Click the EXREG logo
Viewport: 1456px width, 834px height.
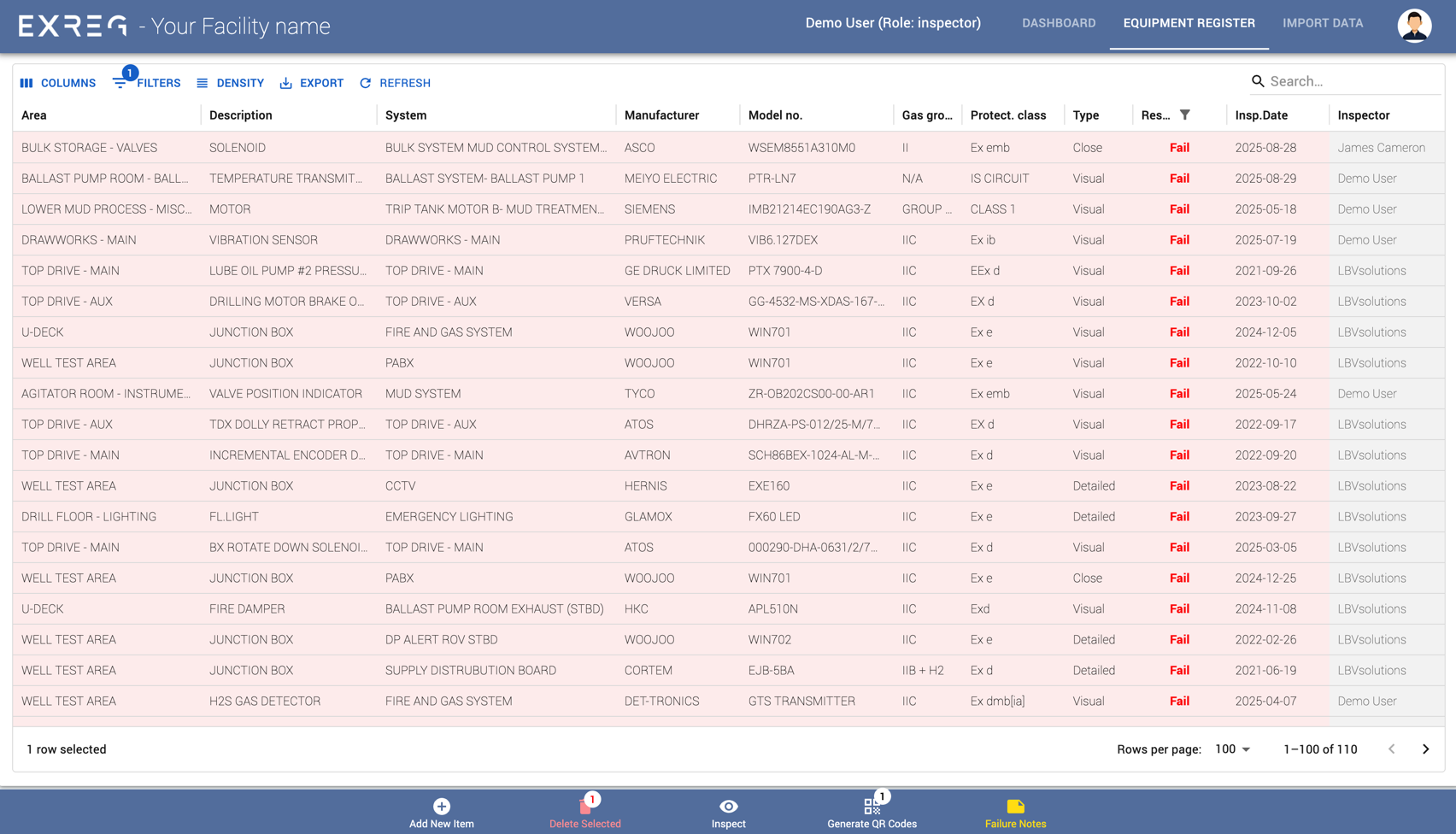[x=73, y=26]
